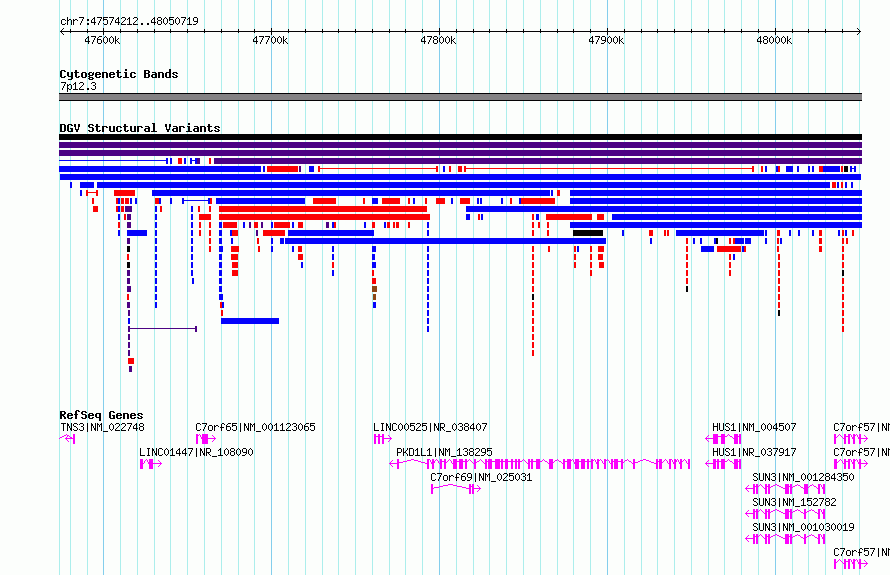
Task: Select the chr7:47574212..48050719 coordinate label
Action: (129, 21)
